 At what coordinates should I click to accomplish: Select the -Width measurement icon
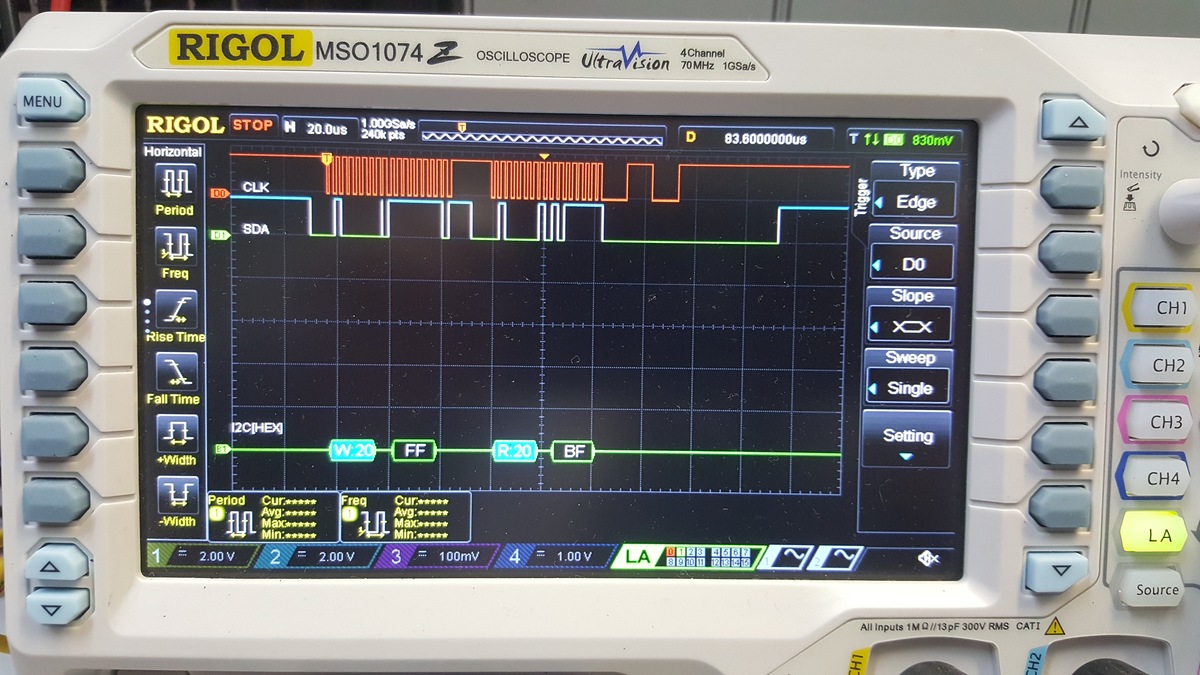tap(177, 494)
